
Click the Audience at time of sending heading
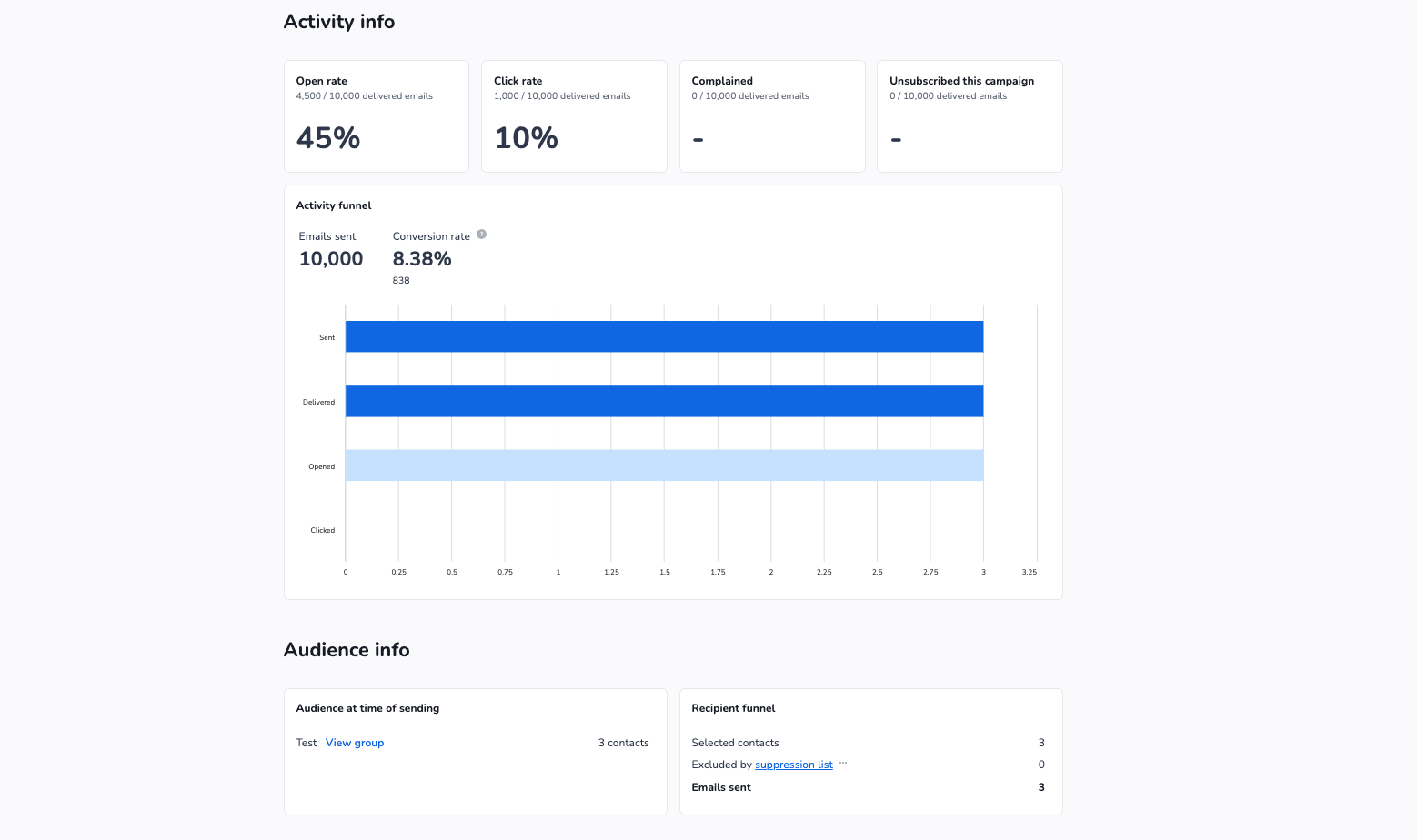pos(367,708)
